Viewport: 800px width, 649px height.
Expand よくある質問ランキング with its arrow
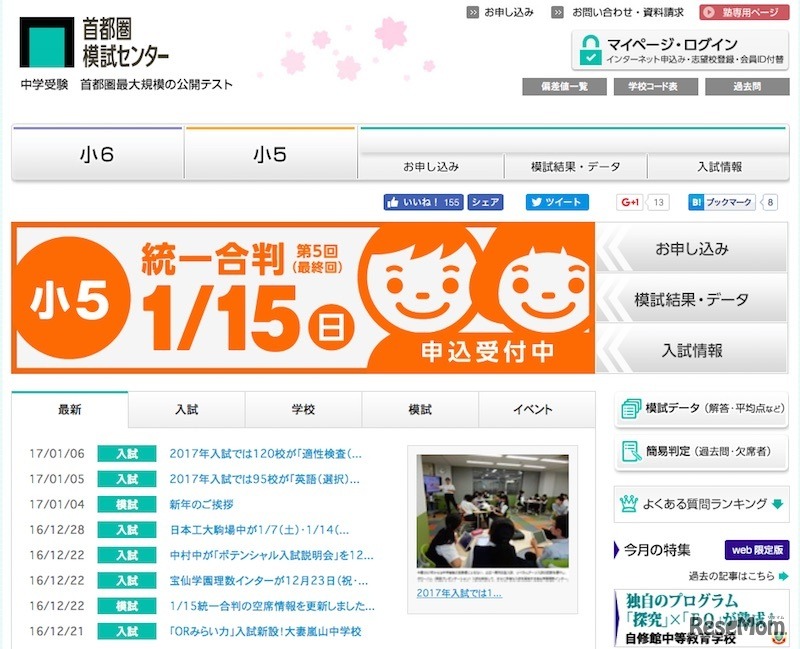pyautogui.click(x=776, y=502)
